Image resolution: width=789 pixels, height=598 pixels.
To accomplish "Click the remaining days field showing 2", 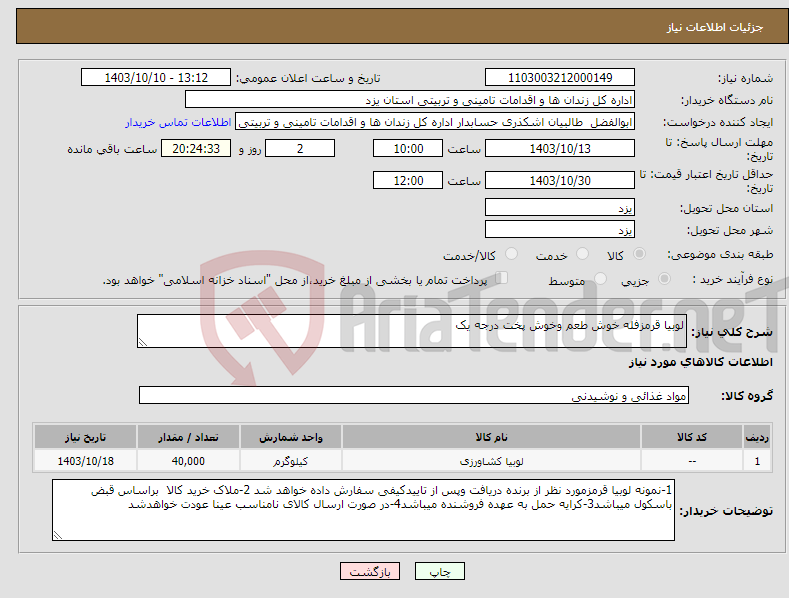I will [x=300, y=148].
